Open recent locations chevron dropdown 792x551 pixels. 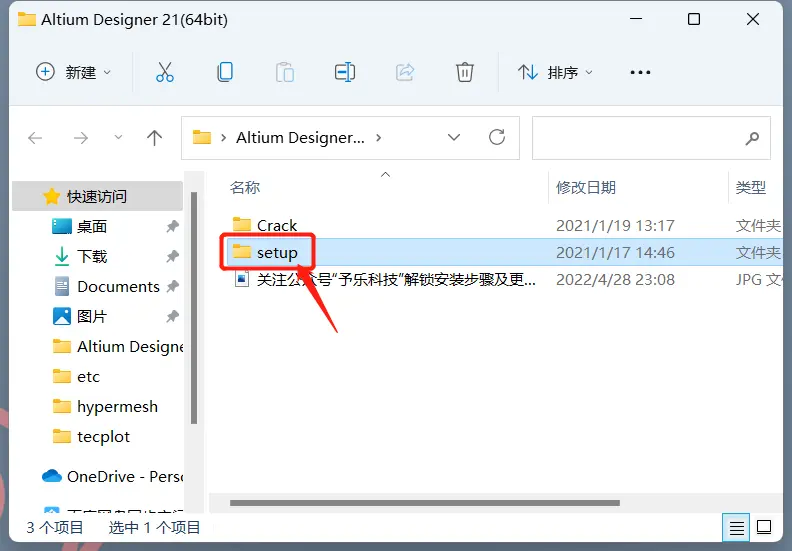click(x=118, y=137)
